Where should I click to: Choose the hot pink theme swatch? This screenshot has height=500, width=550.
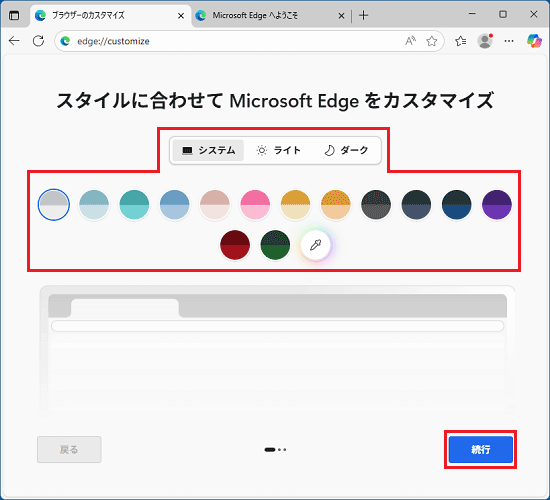point(255,205)
